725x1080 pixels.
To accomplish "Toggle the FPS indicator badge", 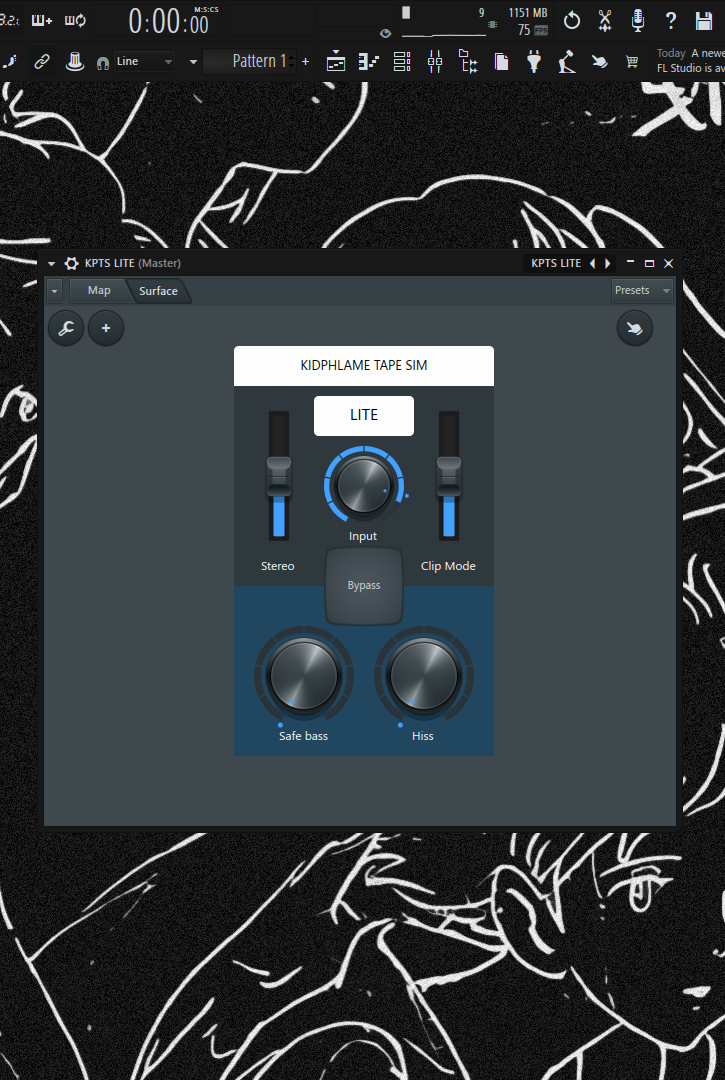I will click(x=541, y=30).
